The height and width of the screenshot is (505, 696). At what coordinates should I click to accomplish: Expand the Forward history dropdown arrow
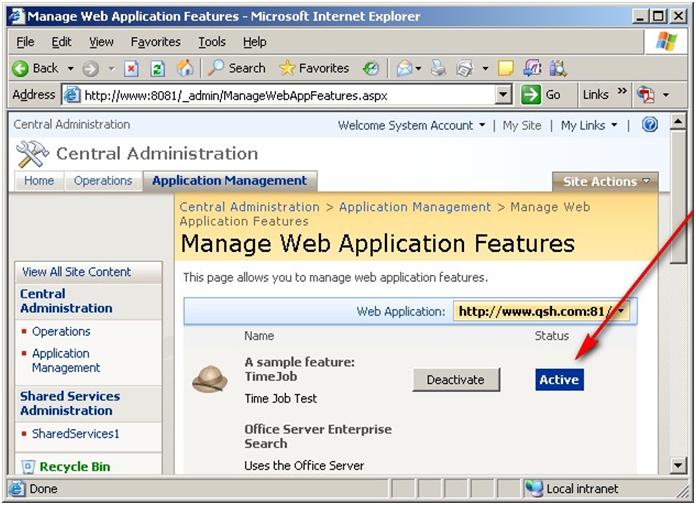tap(111, 69)
